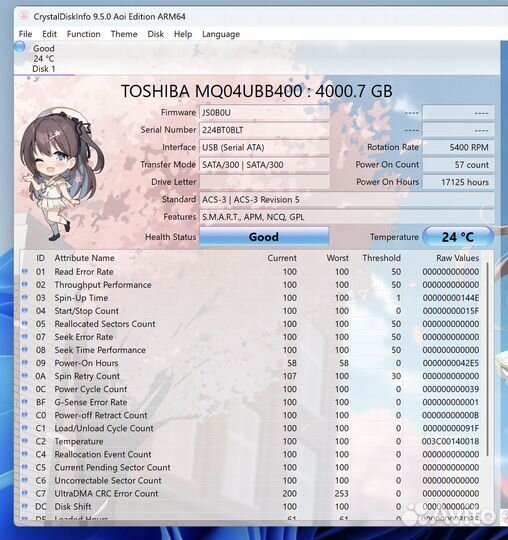The image size is (508, 540).
Task: Click status icon for Power-off Retract Count
Action: click(24, 415)
